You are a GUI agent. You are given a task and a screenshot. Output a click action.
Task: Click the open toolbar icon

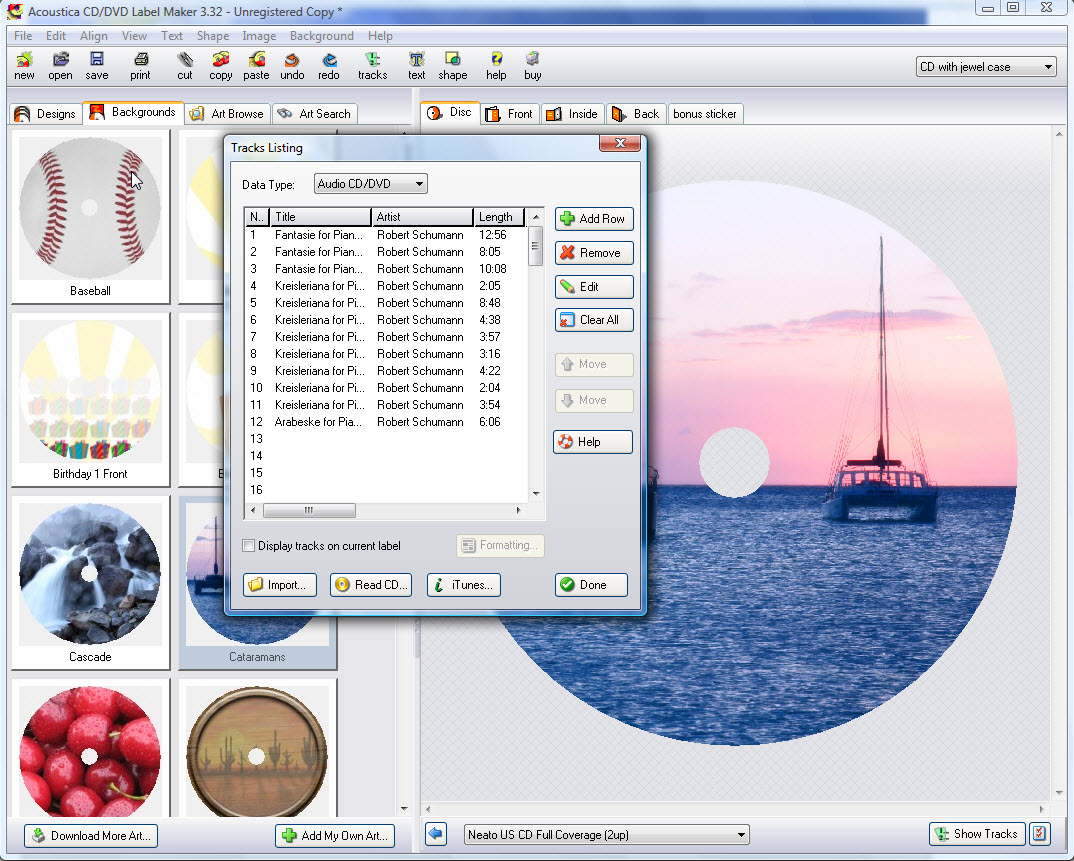[60, 66]
